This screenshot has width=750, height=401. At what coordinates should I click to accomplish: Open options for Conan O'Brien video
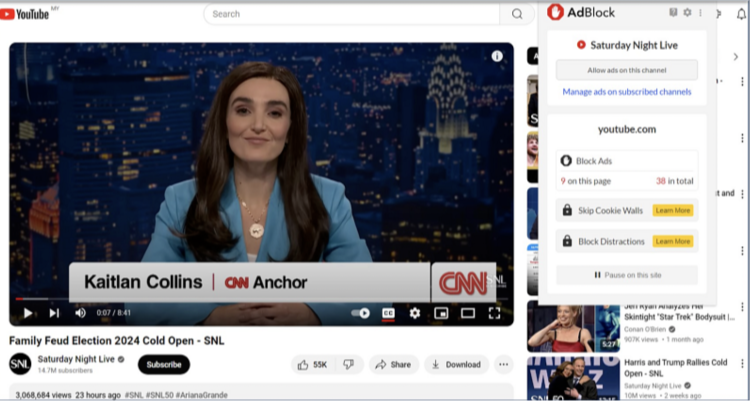742,307
